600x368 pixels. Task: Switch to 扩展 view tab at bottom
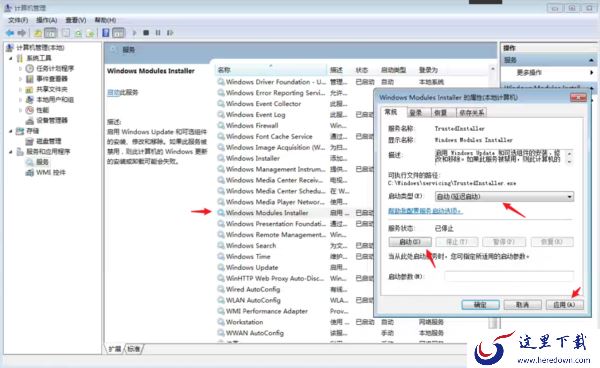coord(114,349)
